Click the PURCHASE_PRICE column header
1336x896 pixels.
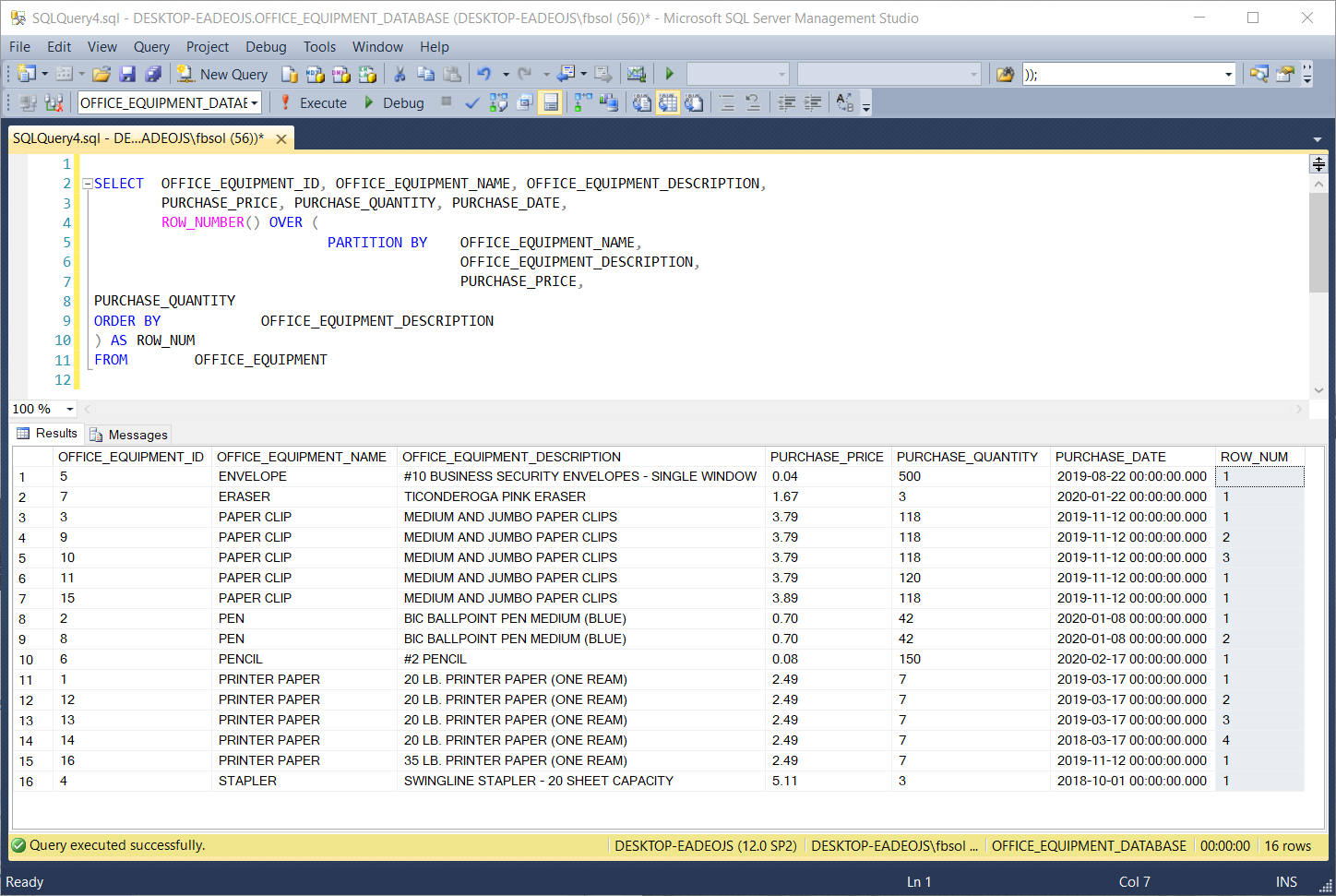[827, 457]
